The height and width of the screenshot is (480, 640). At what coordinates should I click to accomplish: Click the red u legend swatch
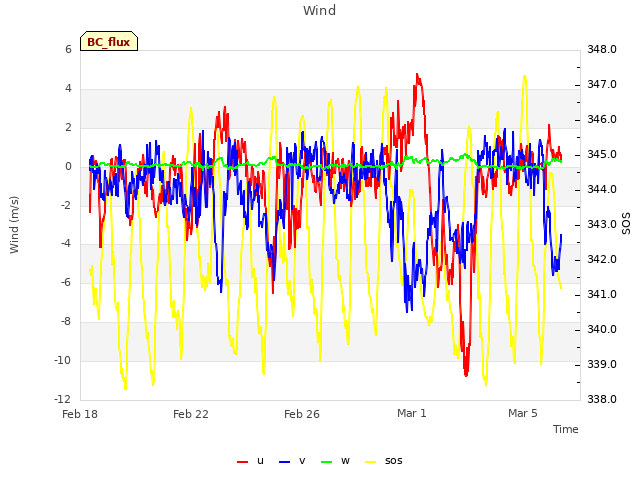[242, 462]
